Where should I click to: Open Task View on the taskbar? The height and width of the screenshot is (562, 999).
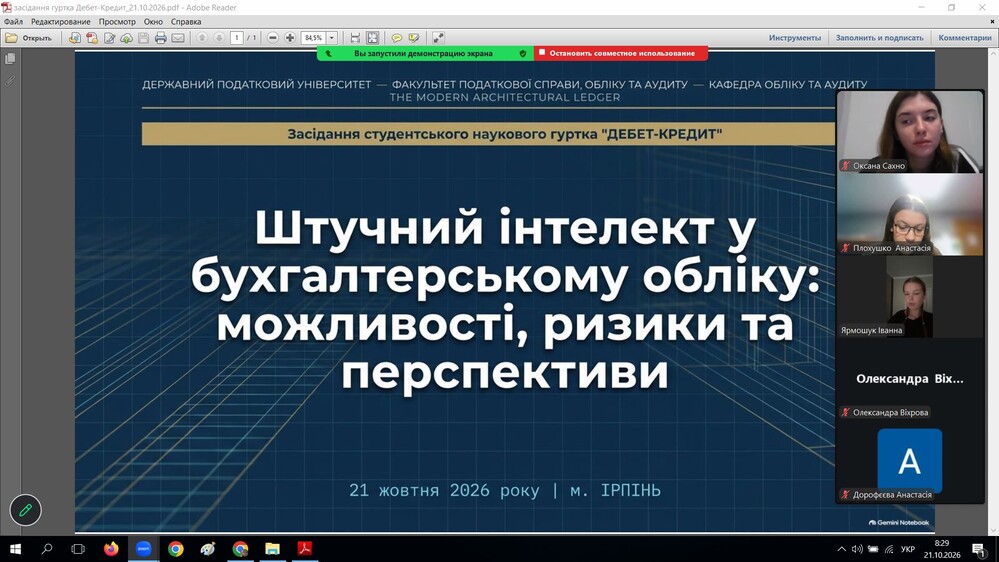point(78,549)
